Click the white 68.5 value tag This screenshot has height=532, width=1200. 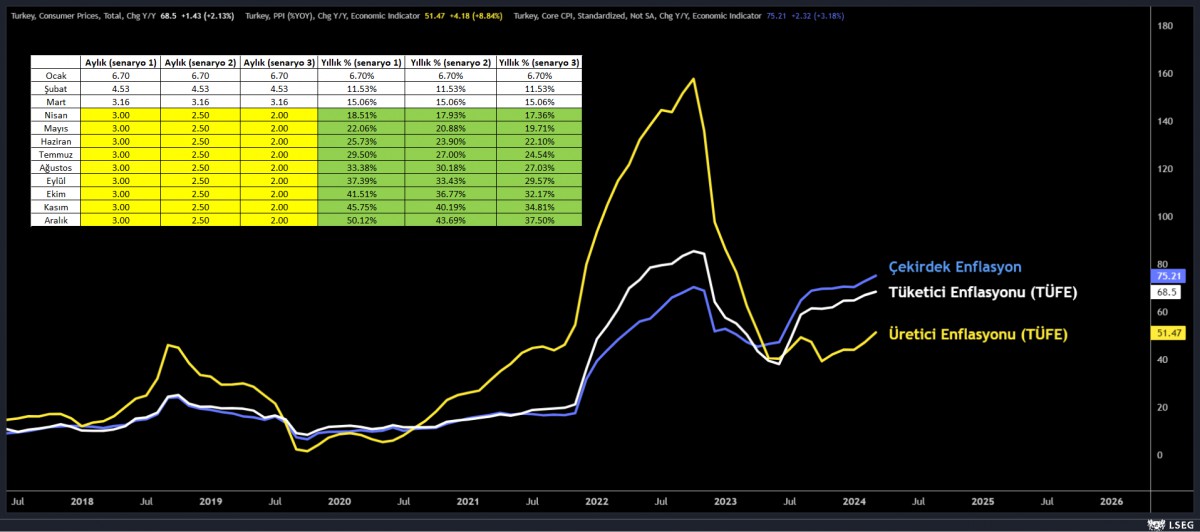pos(1166,292)
